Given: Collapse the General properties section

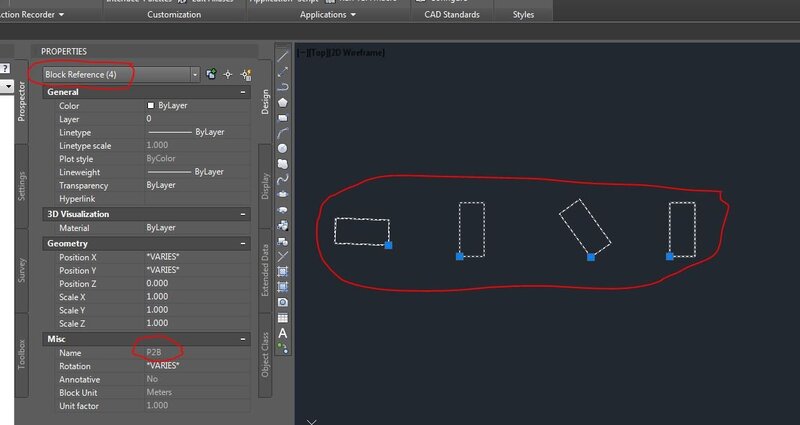Looking at the screenshot, I should click(242, 92).
